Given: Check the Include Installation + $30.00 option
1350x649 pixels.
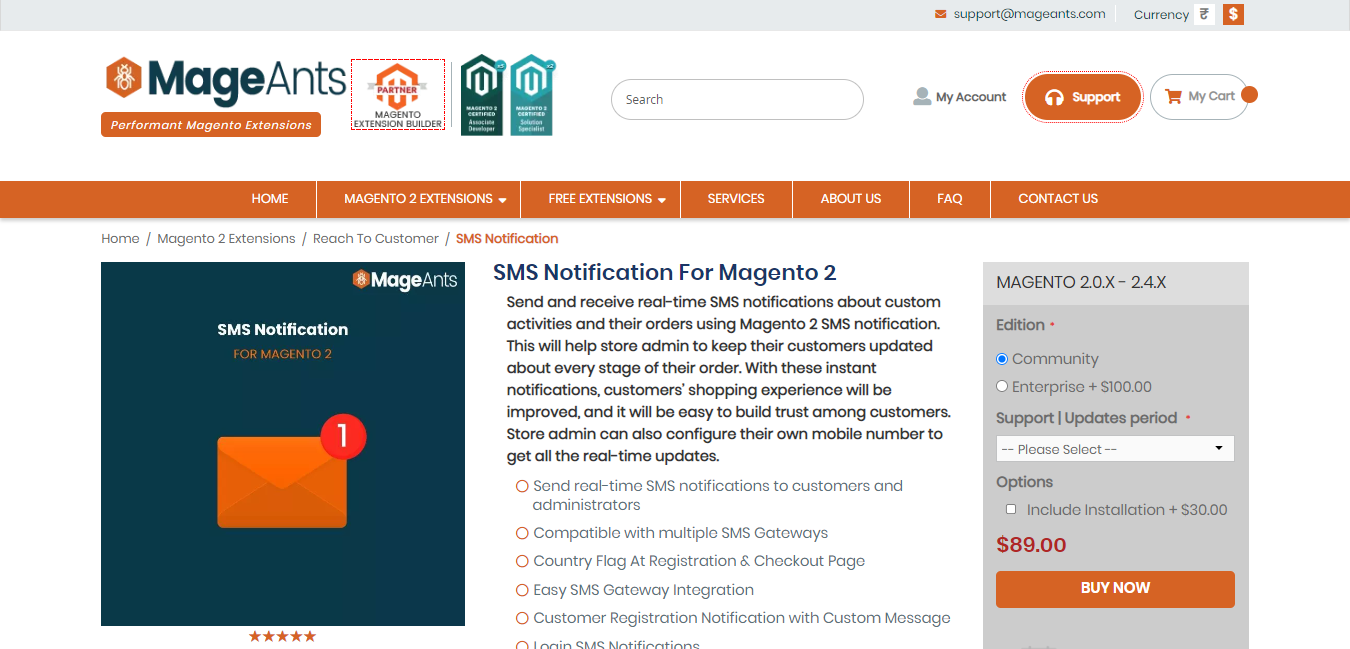Looking at the screenshot, I should (x=1010, y=509).
